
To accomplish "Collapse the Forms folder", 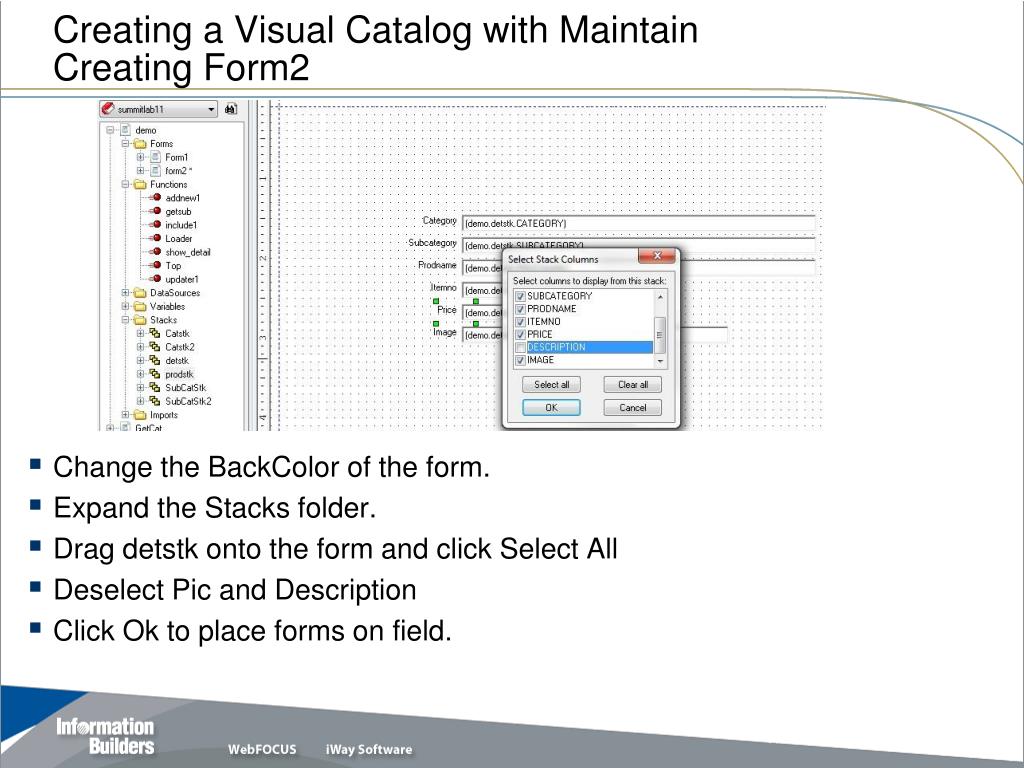I will click(125, 144).
